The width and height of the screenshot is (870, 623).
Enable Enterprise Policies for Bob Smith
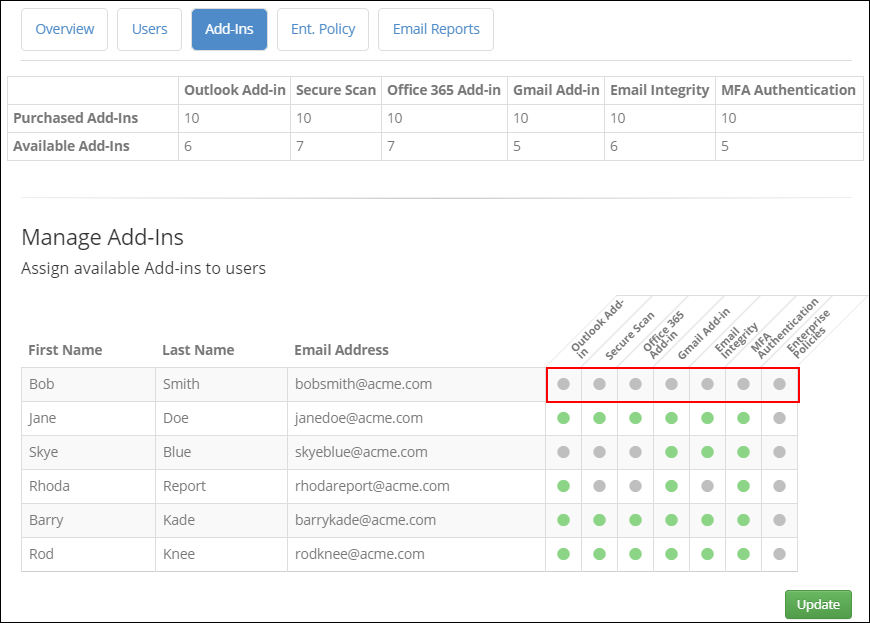point(780,384)
